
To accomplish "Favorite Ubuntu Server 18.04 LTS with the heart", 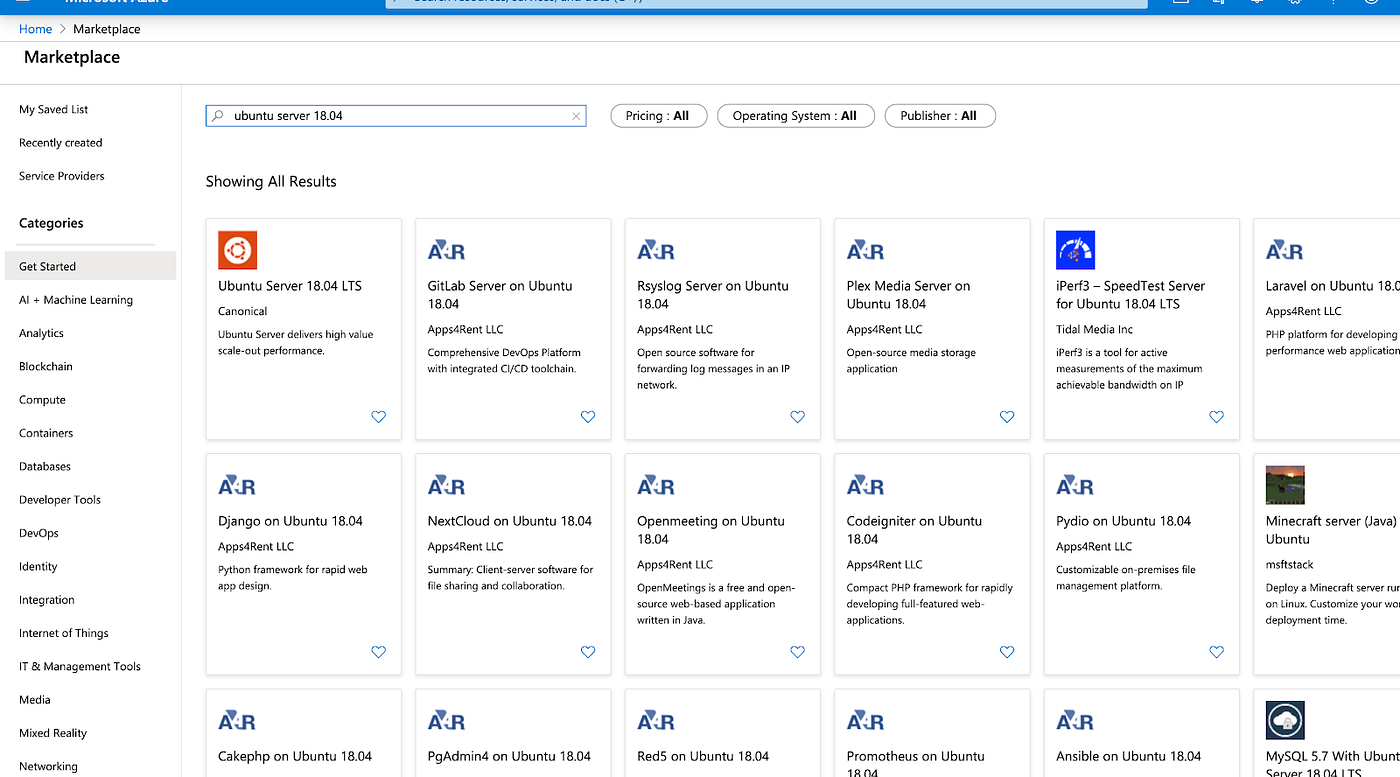I will [x=378, y=417].
